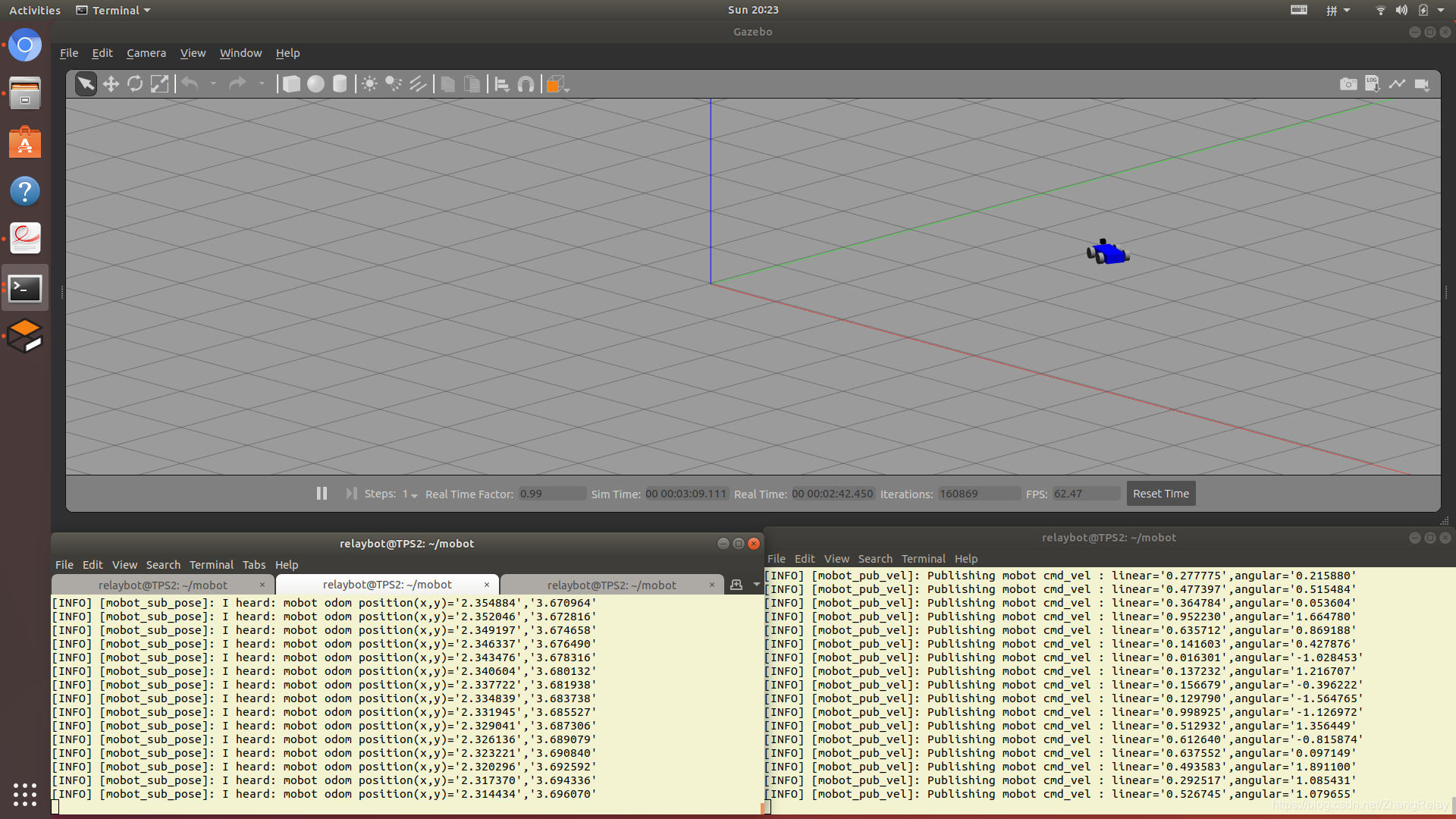Screen dimensions: 1456x819
Task: Insert a box shape
Action: [x=291, y=84]
